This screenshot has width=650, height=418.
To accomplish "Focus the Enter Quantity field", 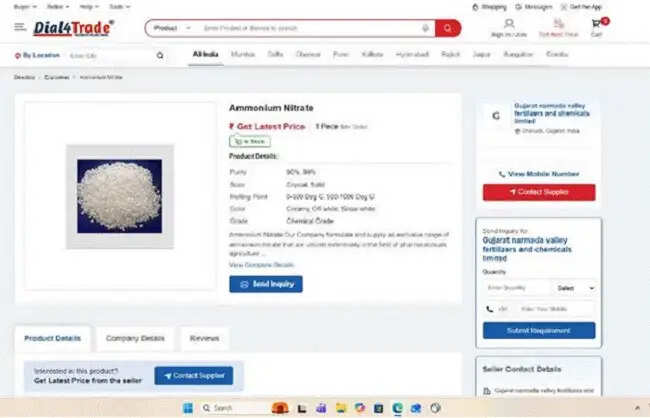I will 518,288.
